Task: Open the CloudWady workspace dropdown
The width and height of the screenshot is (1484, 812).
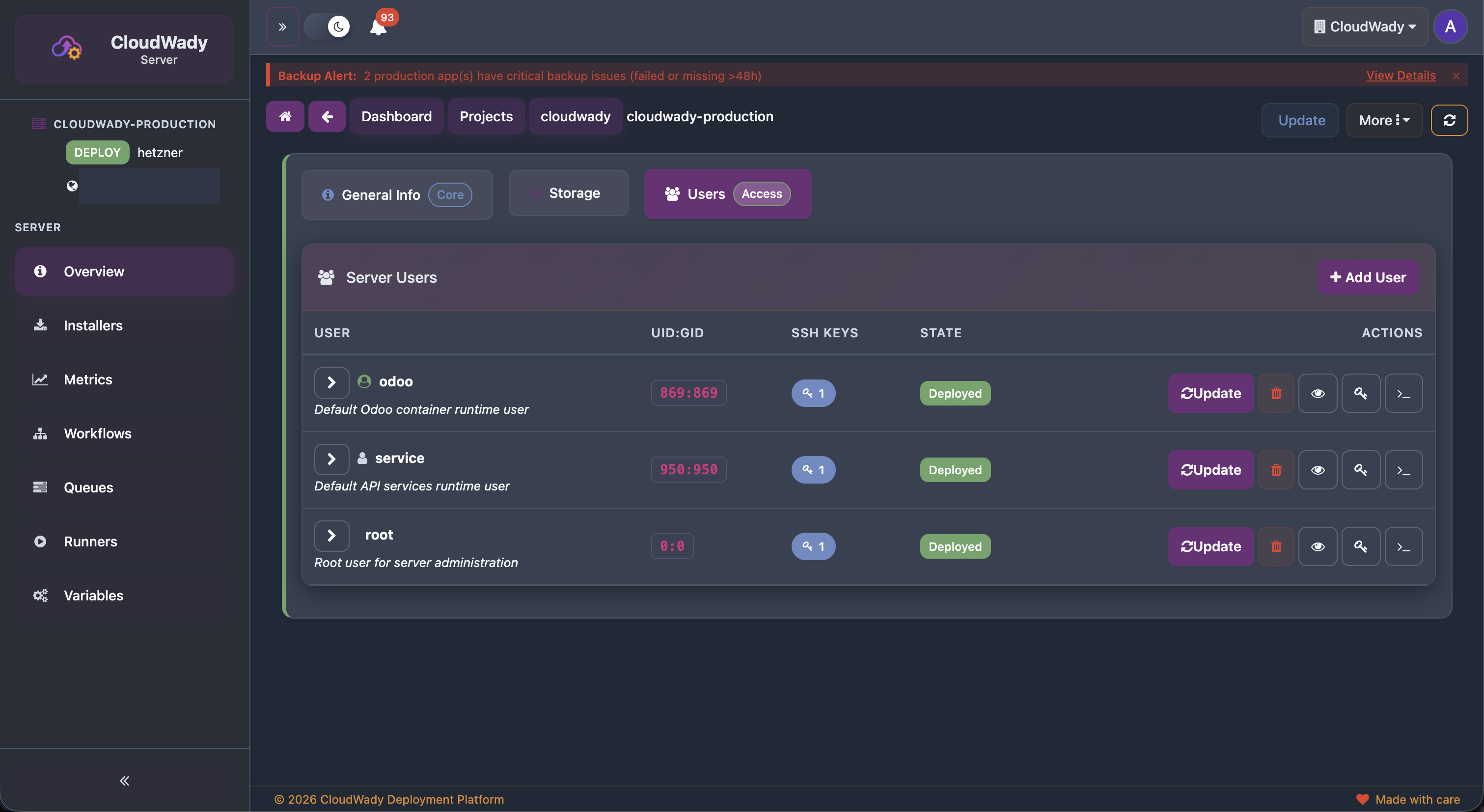Action: tap(1365, 26)
